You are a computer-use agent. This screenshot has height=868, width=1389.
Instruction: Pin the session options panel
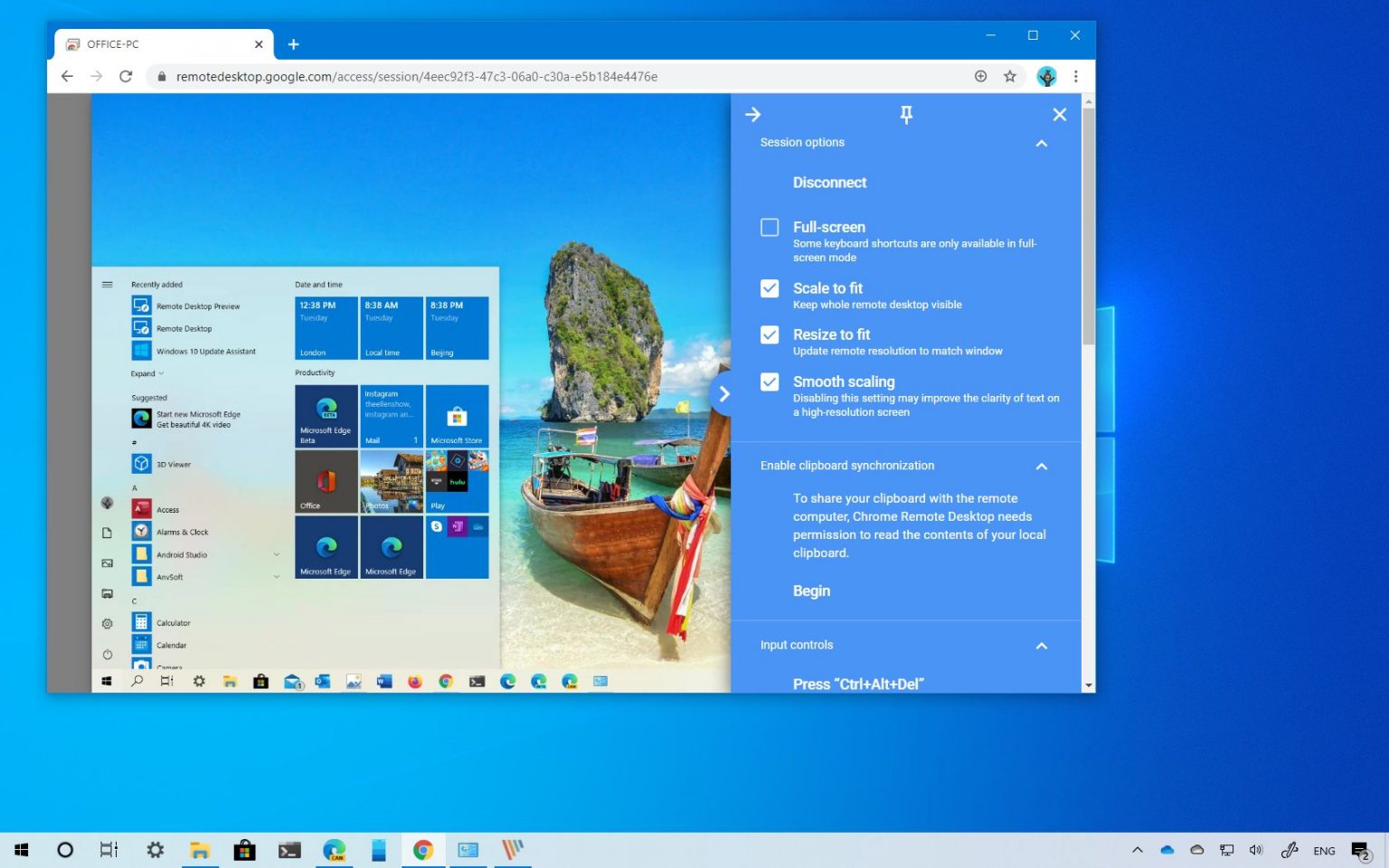tap(906, 115)
